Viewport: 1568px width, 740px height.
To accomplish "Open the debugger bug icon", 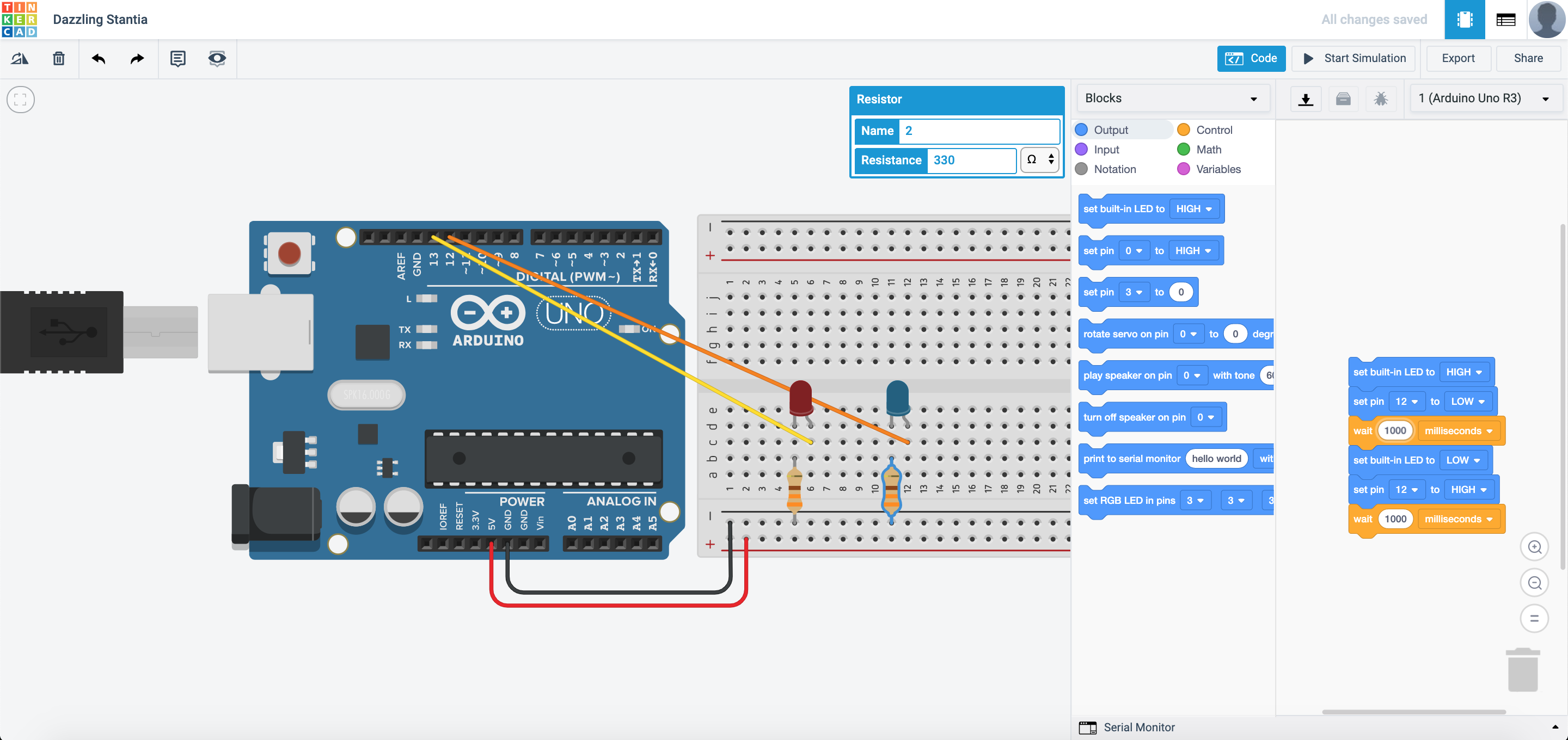I will coord(1380,98).
